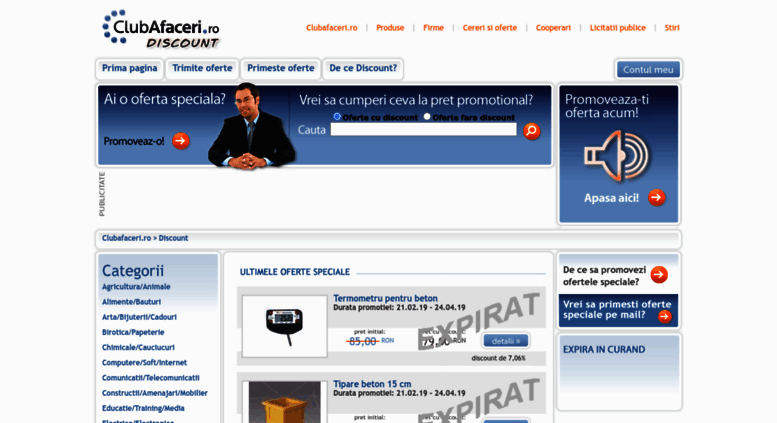Viewport: 777px width, 423px height.
Task: Open Comunicatii/Telecomunicatii category
Action: (151, 378)
